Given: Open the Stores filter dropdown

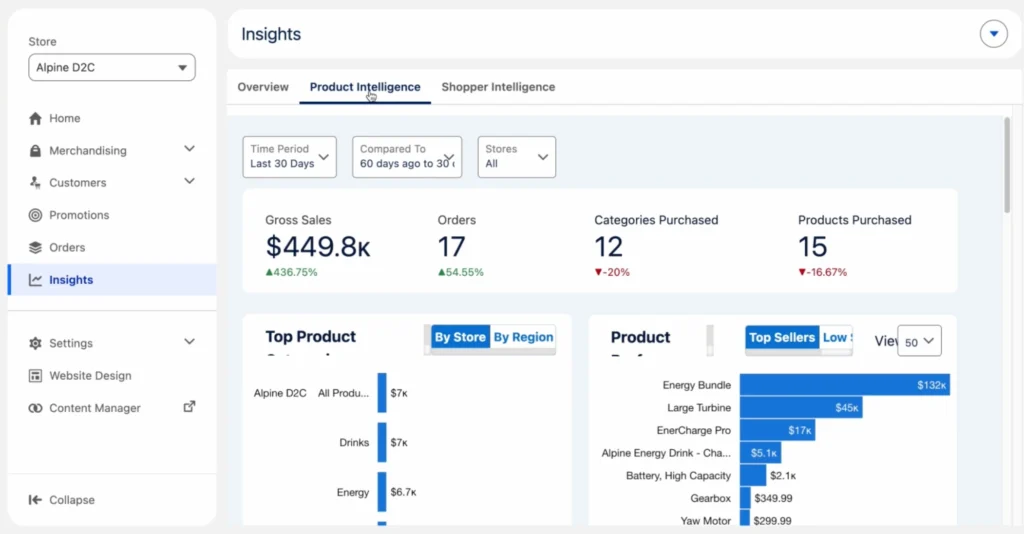Looking at the screenshot, I should 517,157.
